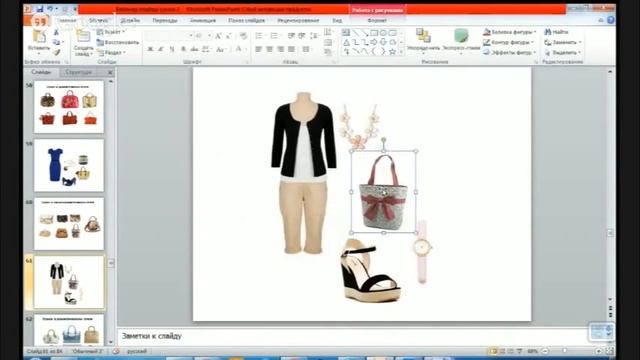Save the presentation with the floppy disk icon
This screenshot has width=640, height=360.
point(40,9)
